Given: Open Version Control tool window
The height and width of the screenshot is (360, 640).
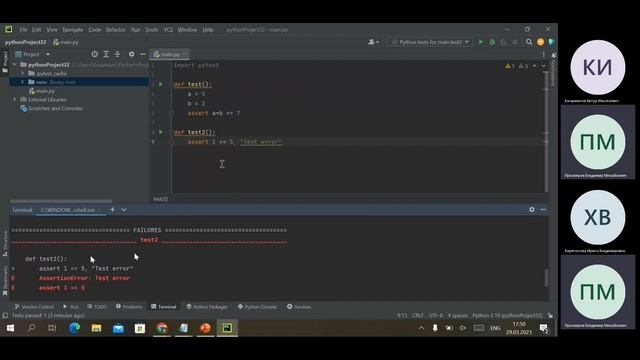Looking at the screenshot, I should coord(34,307).
